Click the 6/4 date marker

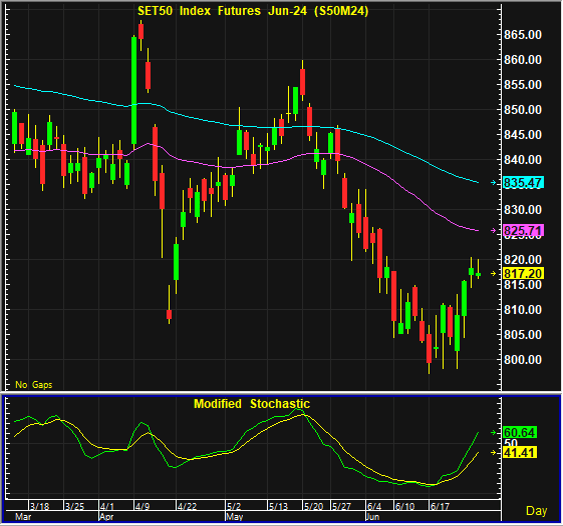click(374, 506)
